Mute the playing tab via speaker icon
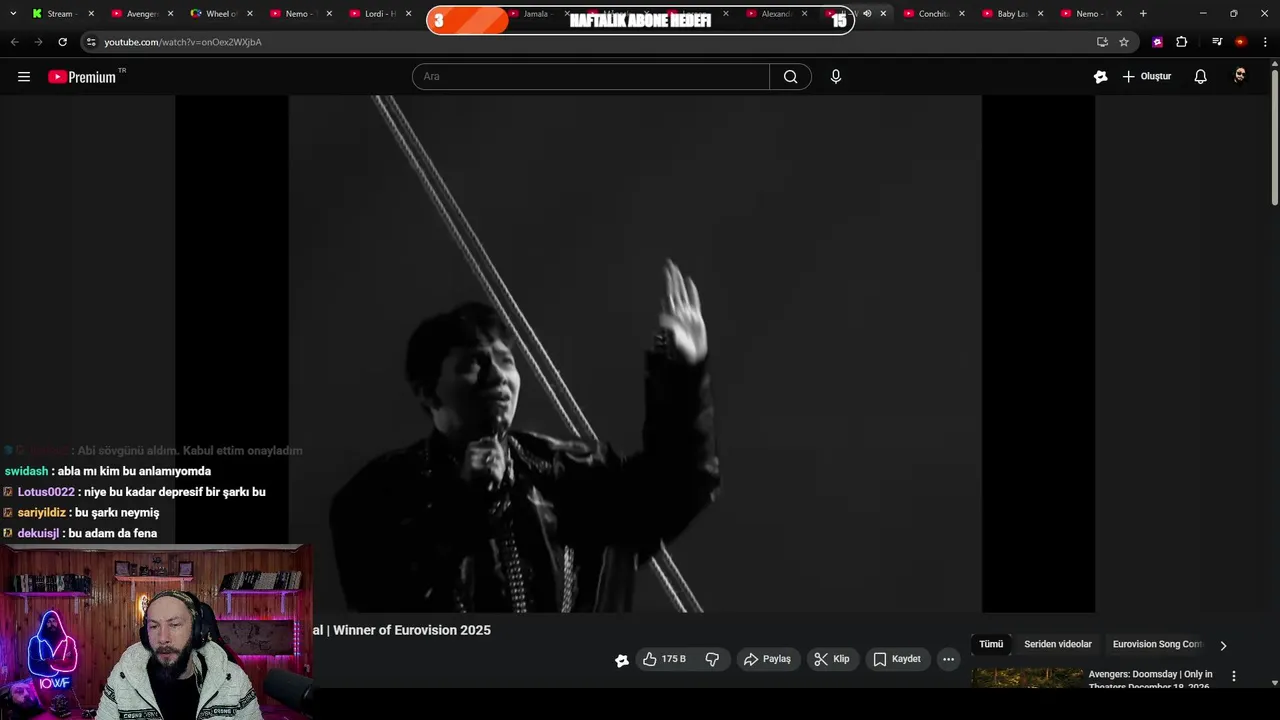This screenshot has height=720, width=1280. 867,14
